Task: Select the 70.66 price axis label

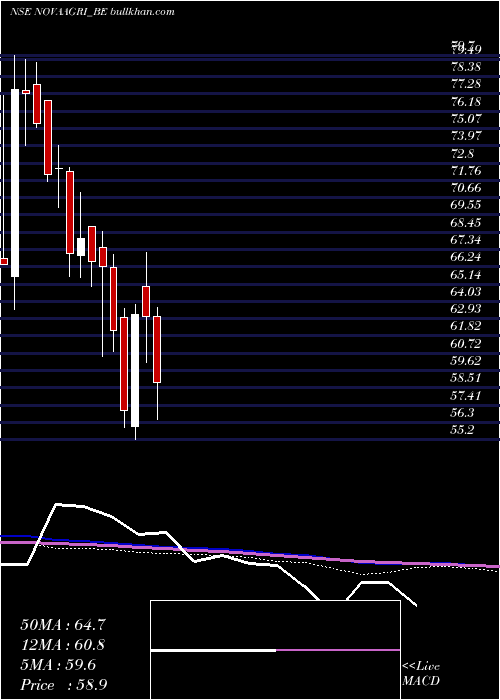Action: click(x=466, y=188)
